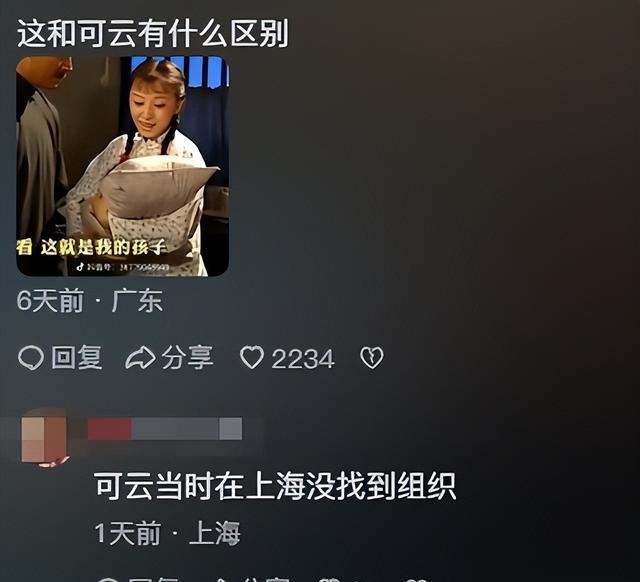This screenshot has width=640, height=582.
Task: Open the pixelated avatar of the replier
Action: 44,440
